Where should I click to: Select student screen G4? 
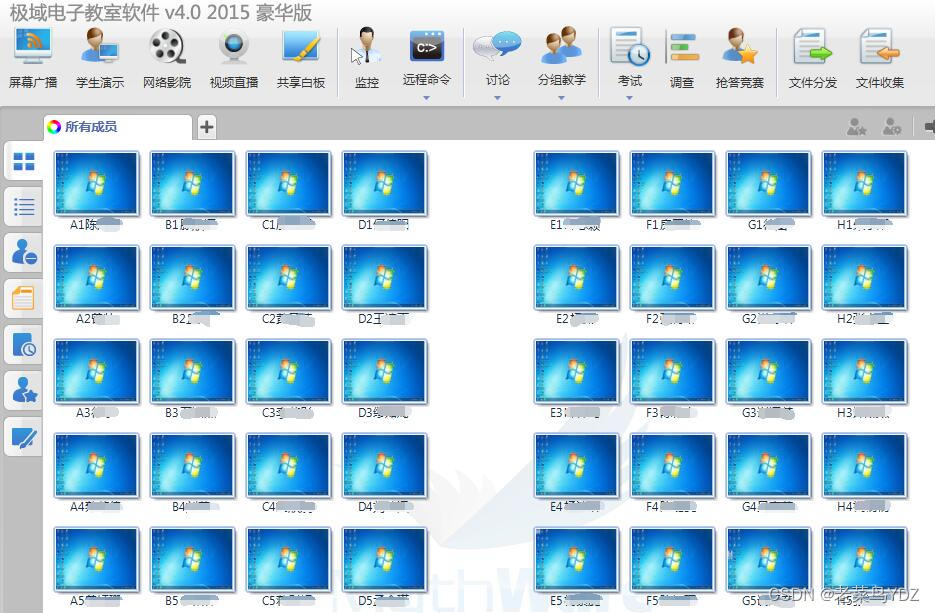[x=768, y=466]
